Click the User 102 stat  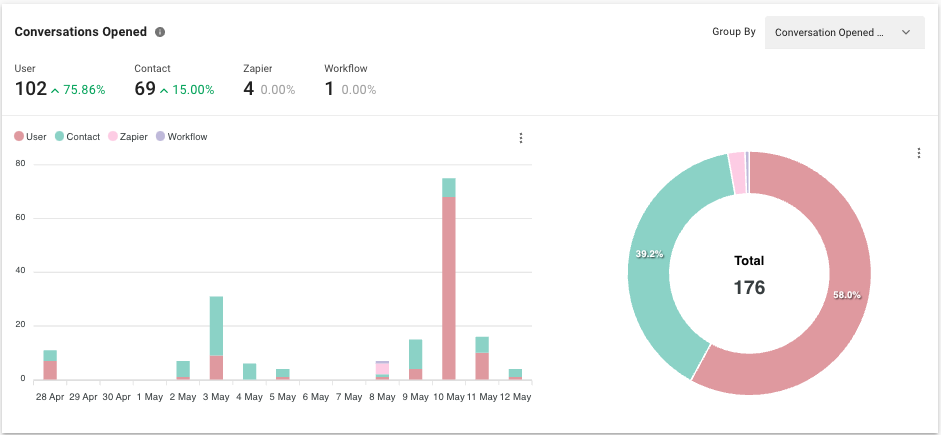pos(31,89)
